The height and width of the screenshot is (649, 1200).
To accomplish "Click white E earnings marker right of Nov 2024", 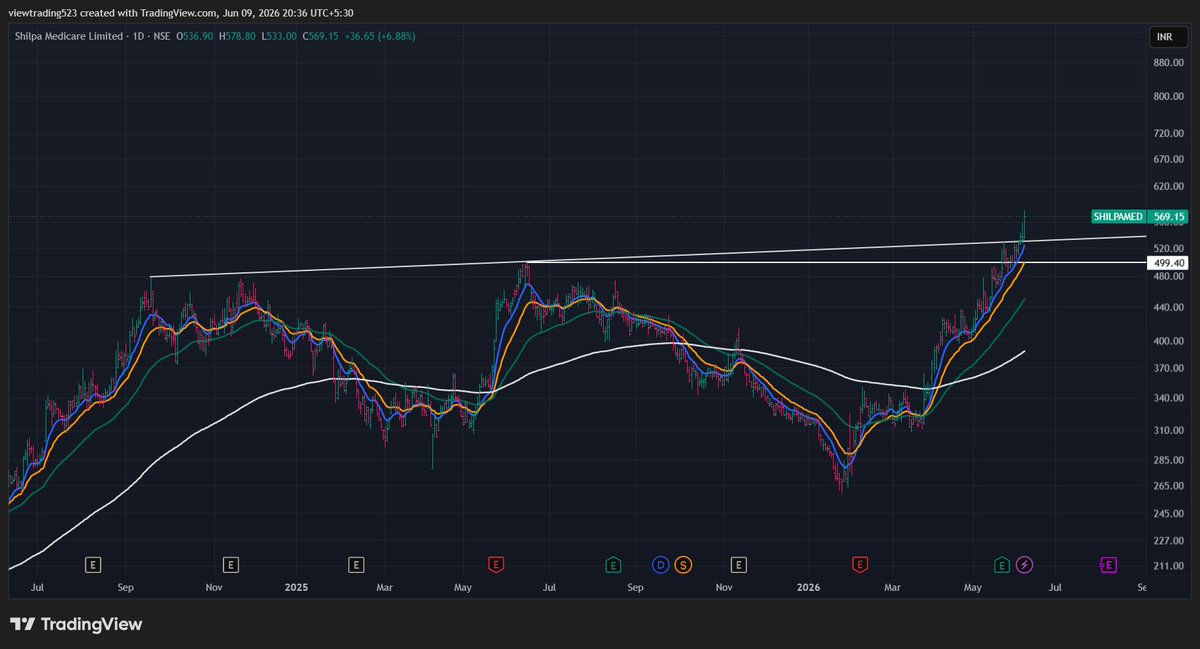I will click(x=231, y=565).
